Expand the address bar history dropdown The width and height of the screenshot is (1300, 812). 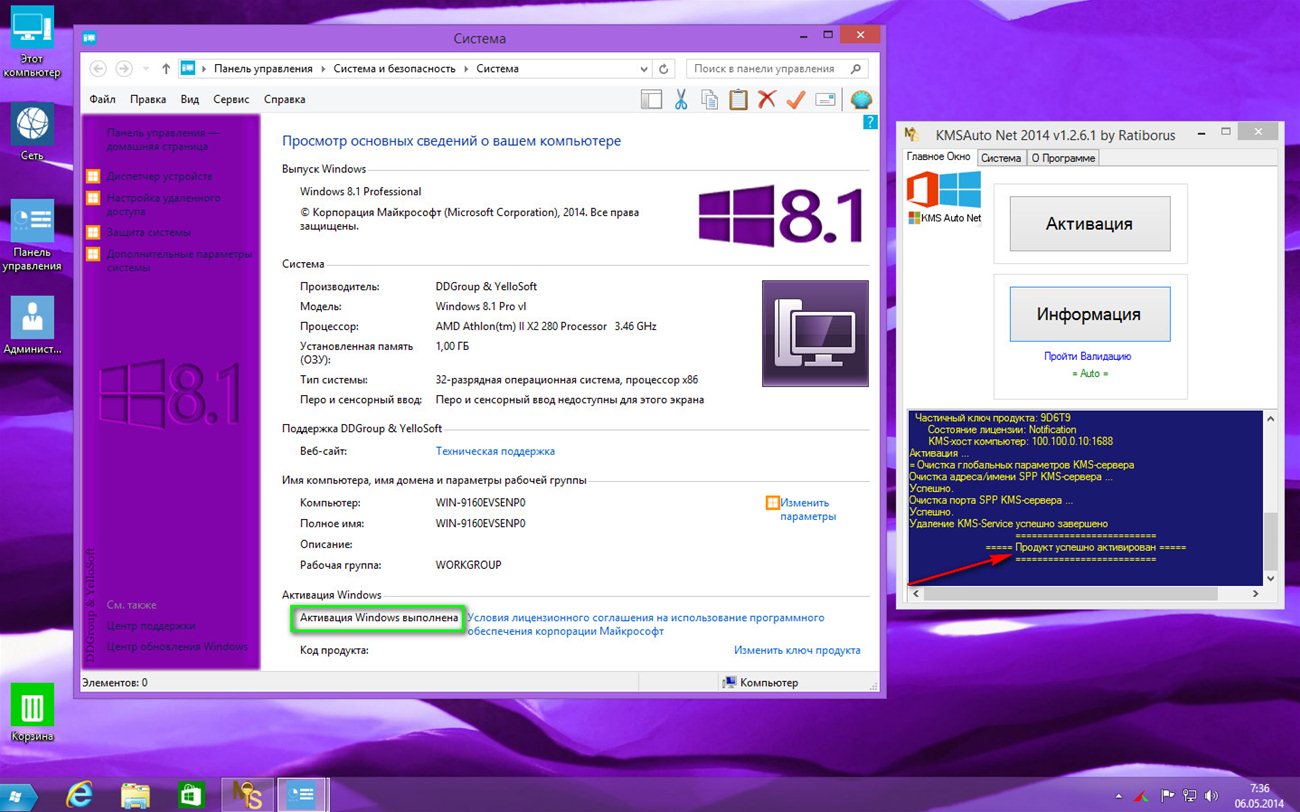(643, 69)
